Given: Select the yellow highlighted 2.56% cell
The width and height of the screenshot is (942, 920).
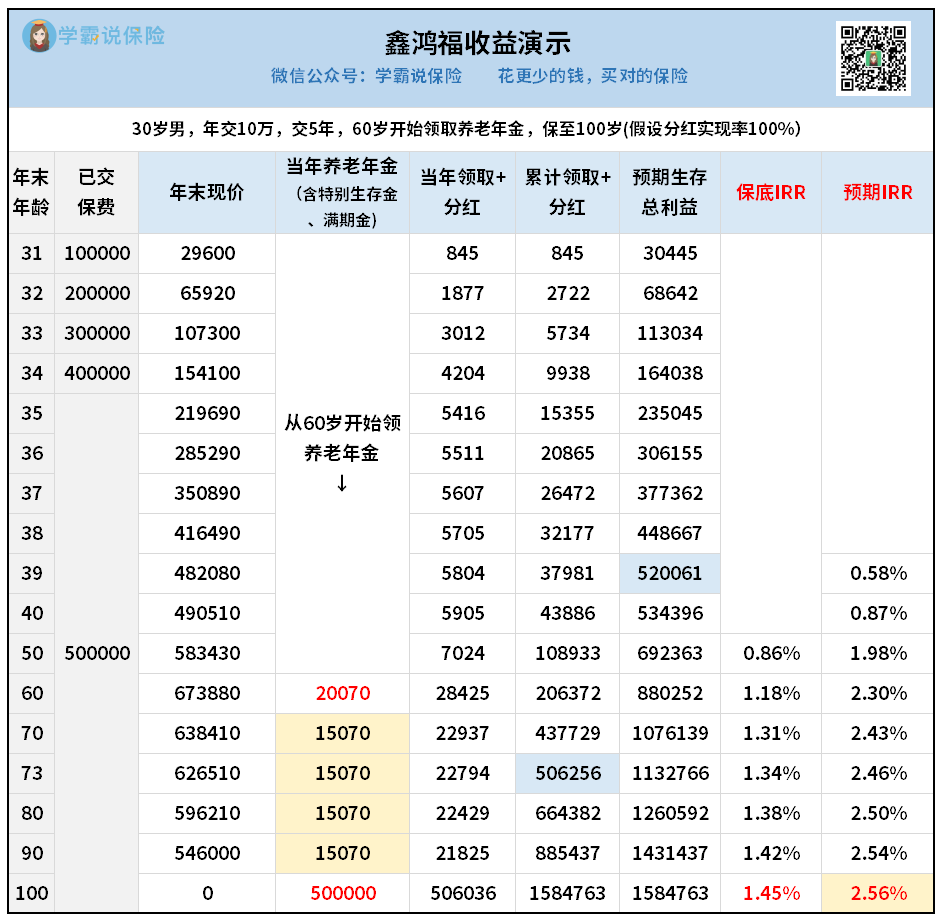Looking at the screenshot, I should coord(877,893).
